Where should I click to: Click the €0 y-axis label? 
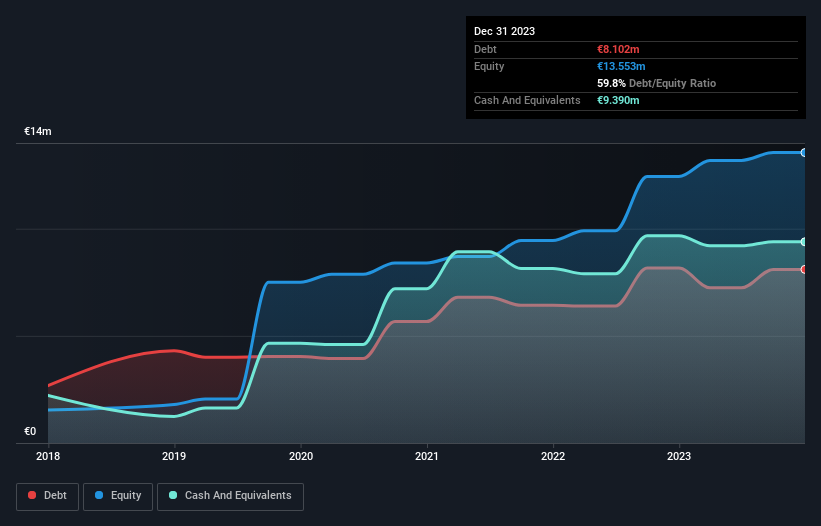pyautogui.click(x=30, y=431)
